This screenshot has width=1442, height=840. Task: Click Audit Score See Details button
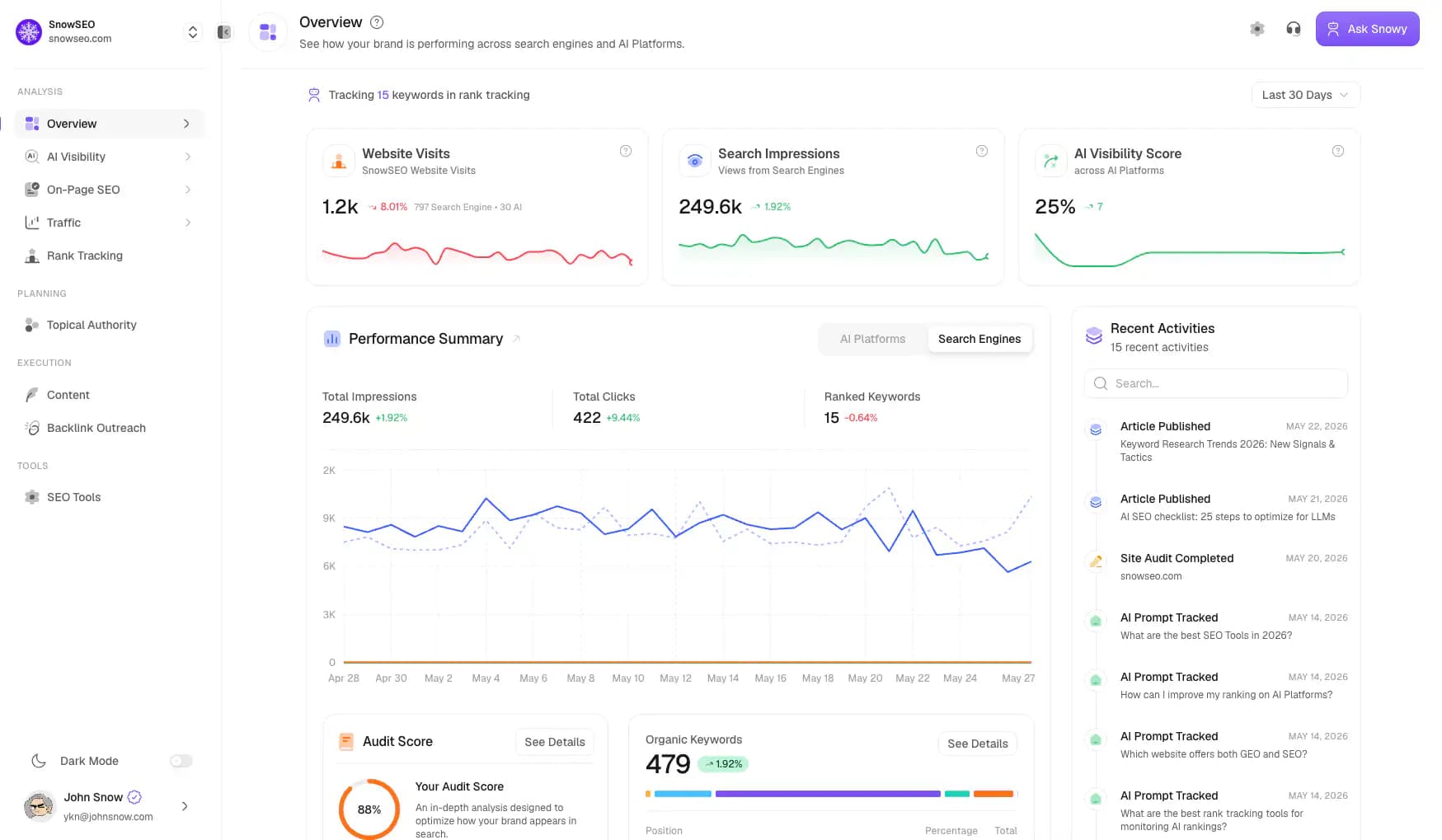[x=555, y=742]
